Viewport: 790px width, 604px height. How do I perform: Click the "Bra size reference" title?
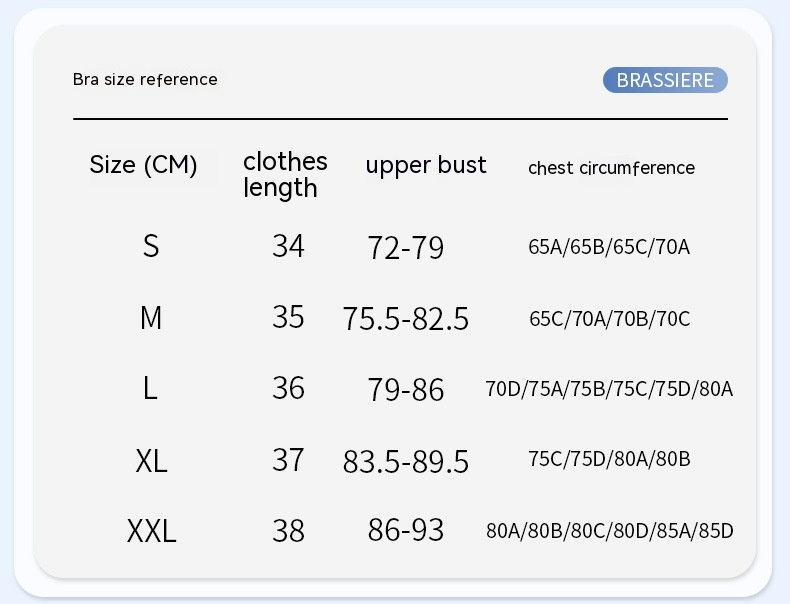(x=145, y=80)
